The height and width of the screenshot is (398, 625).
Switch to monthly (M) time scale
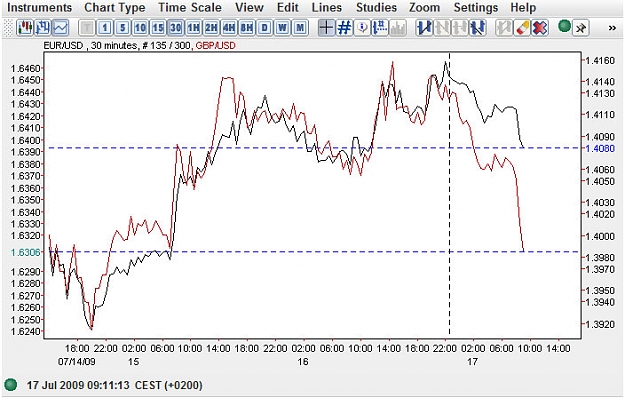coord(300,28)
